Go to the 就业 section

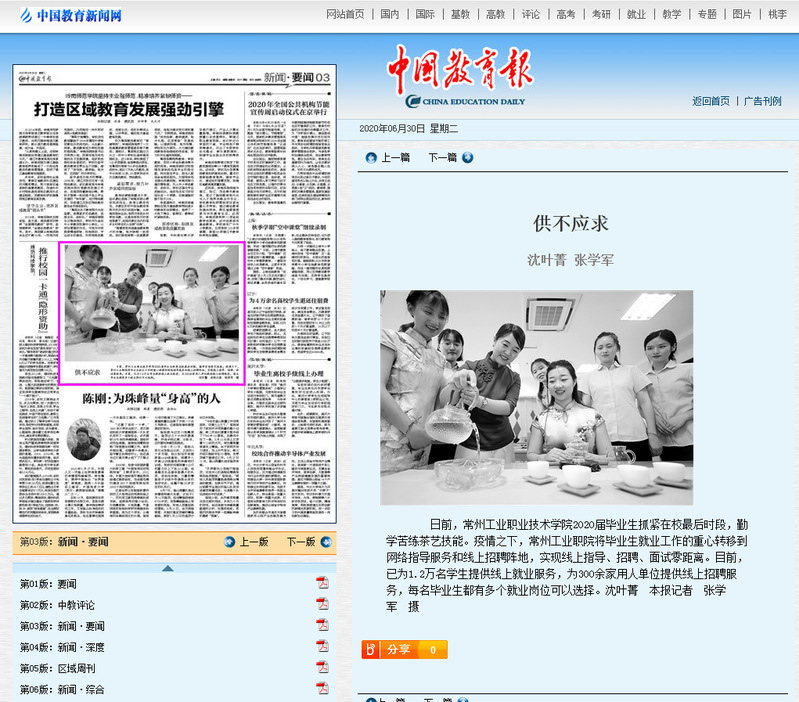pos(636,14)
